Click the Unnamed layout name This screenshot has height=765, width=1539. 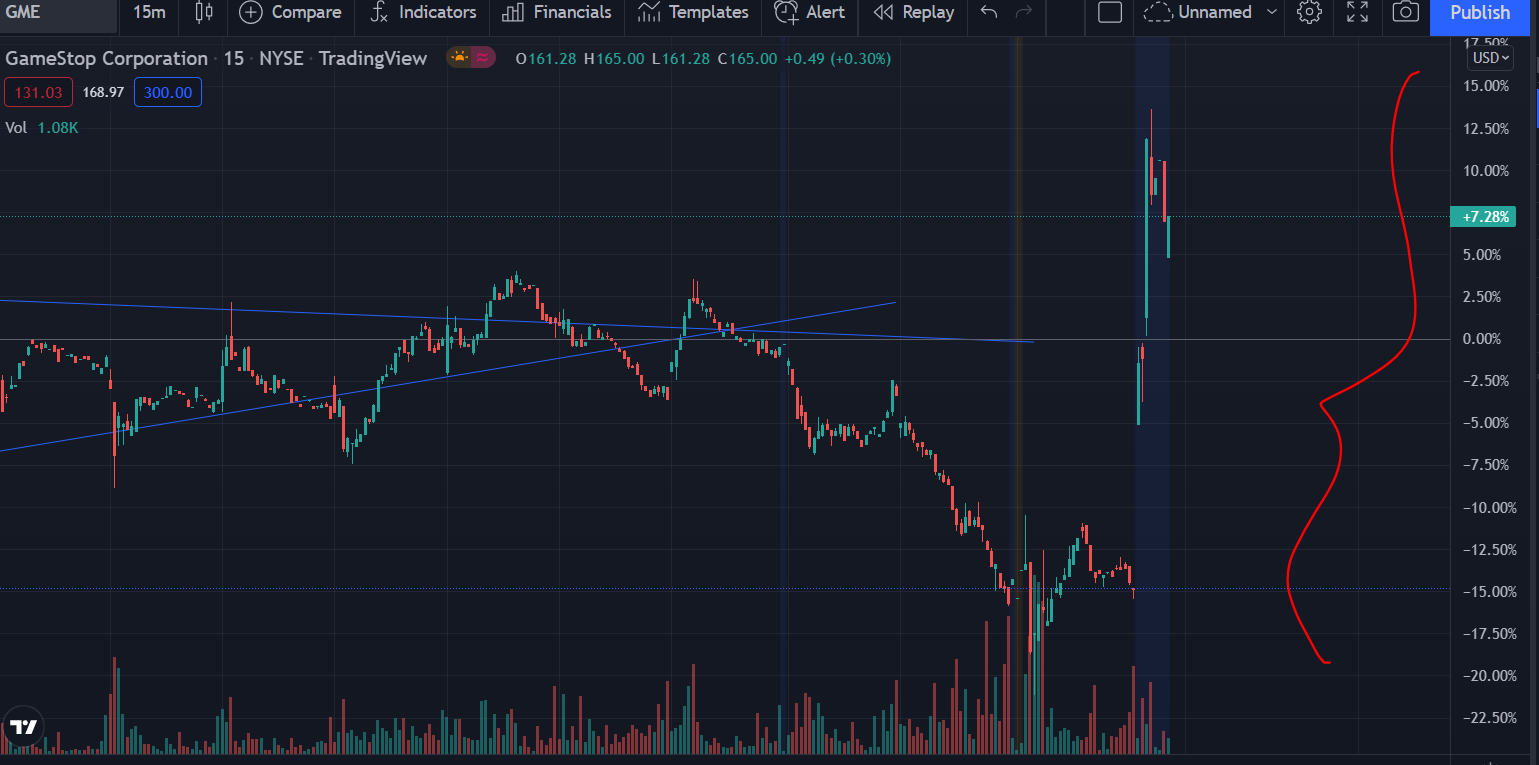coord(1215,12)
